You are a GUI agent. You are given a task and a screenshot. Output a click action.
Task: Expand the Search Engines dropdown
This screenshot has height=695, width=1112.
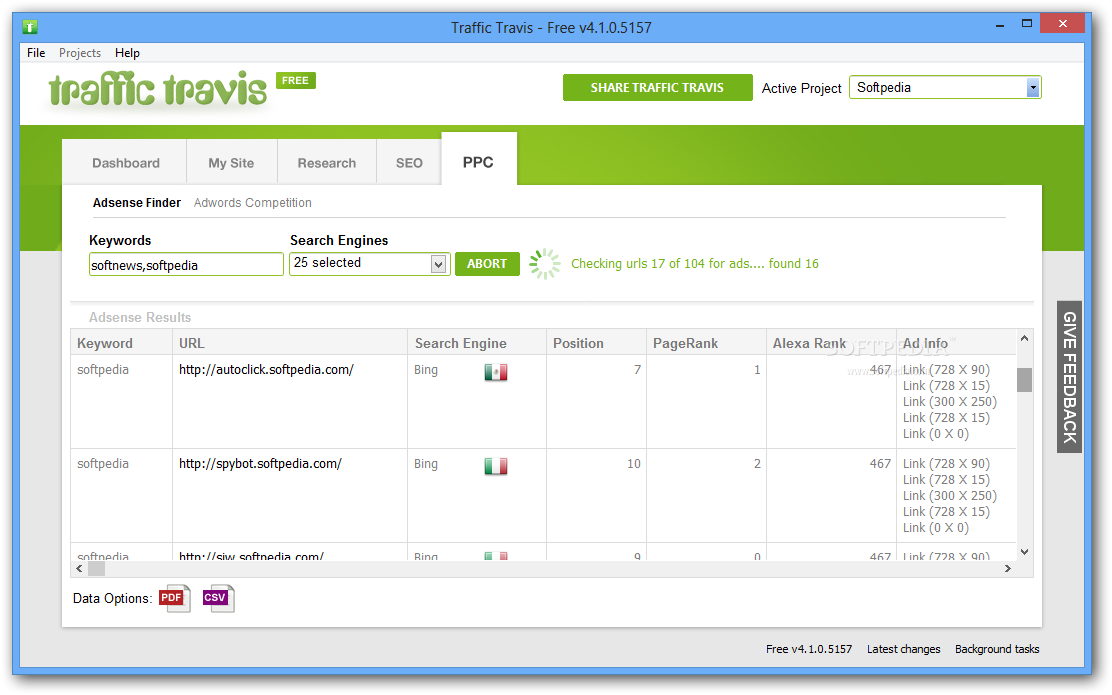(438, 264)
